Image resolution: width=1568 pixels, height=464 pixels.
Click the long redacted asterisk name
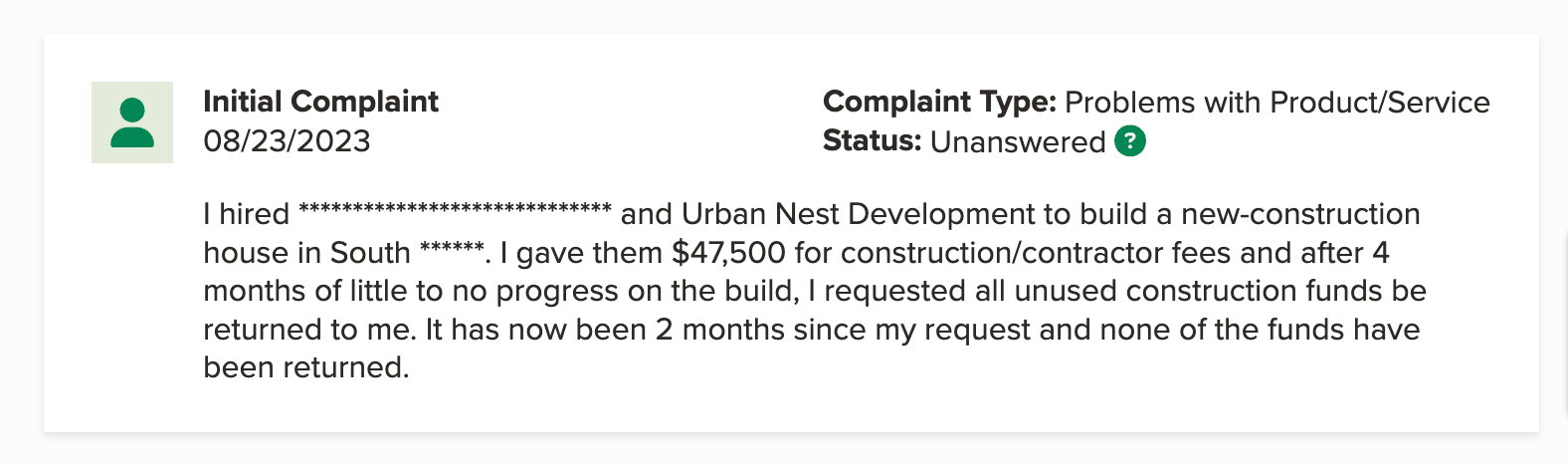[455, 211]
